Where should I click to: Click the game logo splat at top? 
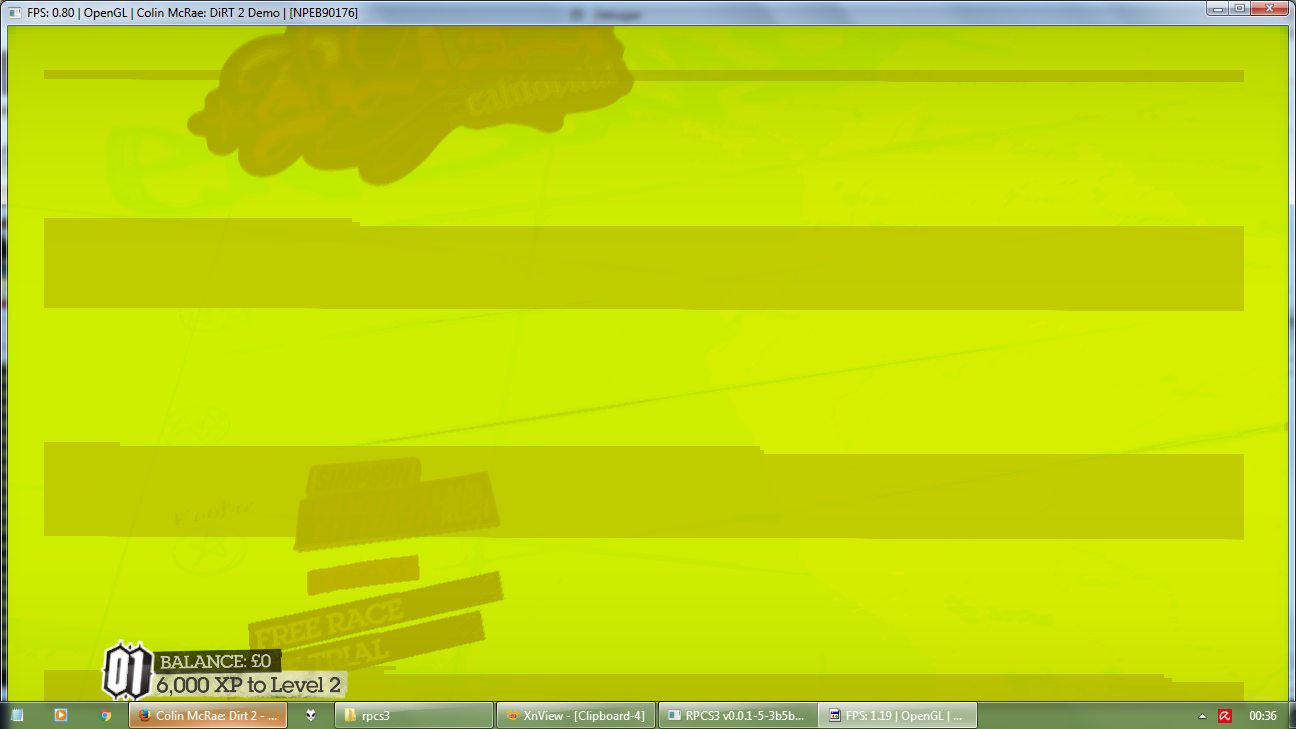(x=410, y=90)
